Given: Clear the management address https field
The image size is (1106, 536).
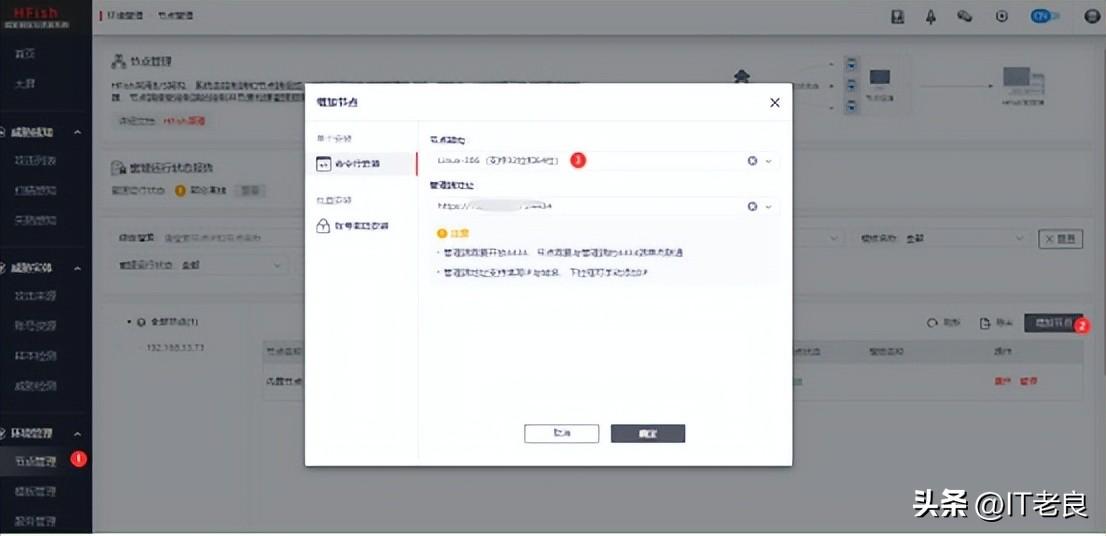Looking at the screenshot, I should 752,206.
